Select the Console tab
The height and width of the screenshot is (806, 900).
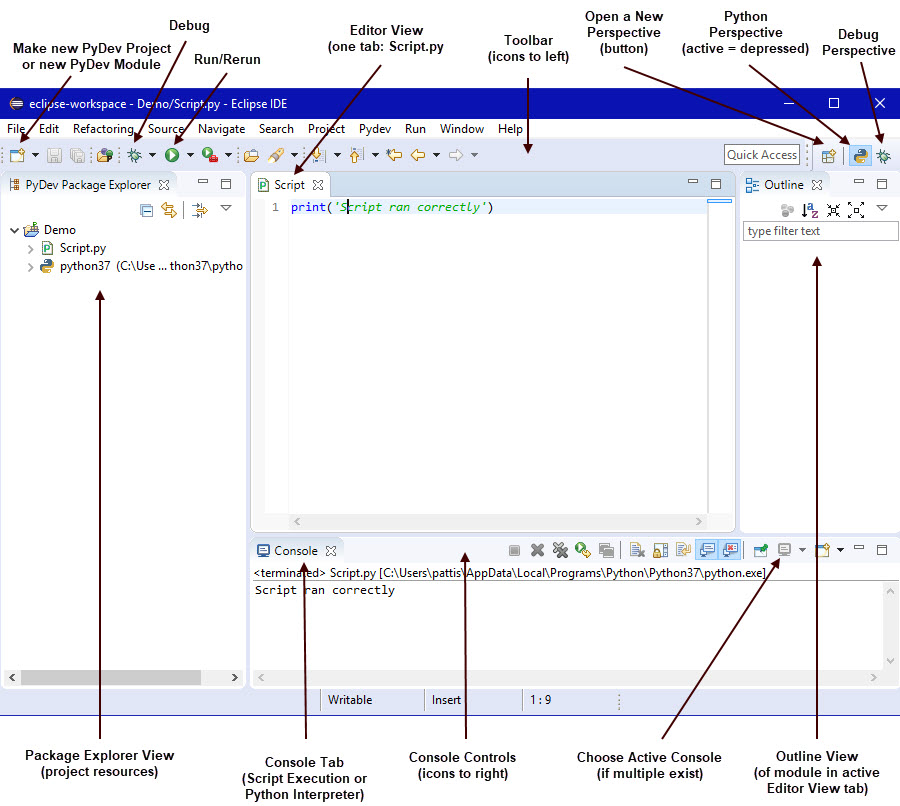(x=295, y=551)
